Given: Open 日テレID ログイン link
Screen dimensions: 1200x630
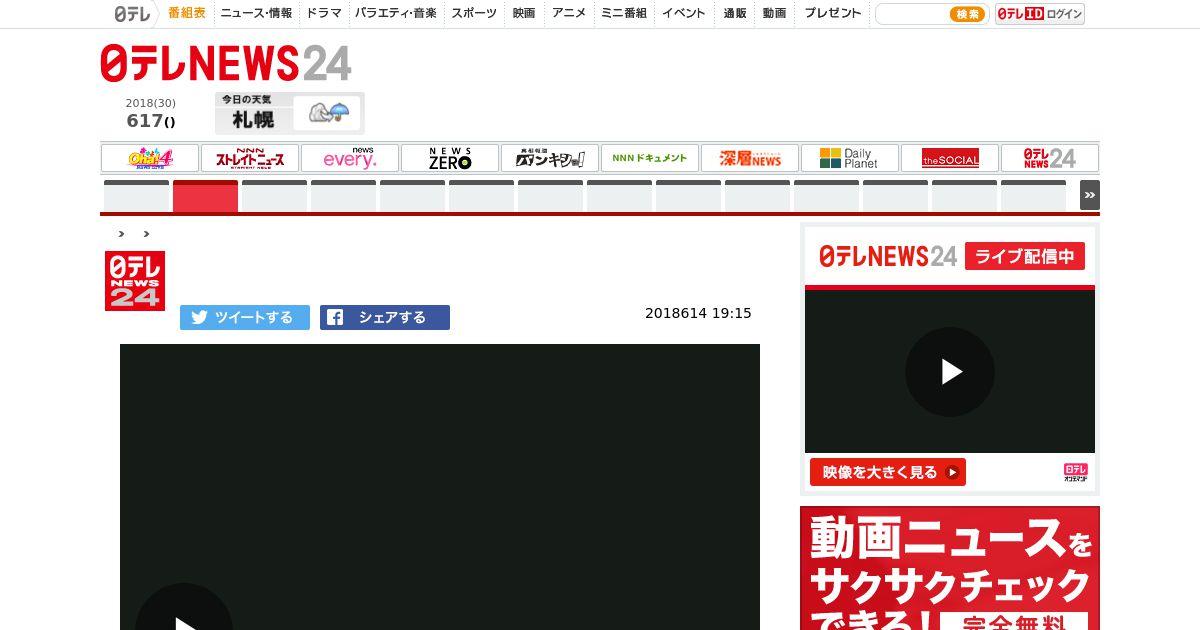Looking at the screenshot, I should click(x=1040, y=14).
